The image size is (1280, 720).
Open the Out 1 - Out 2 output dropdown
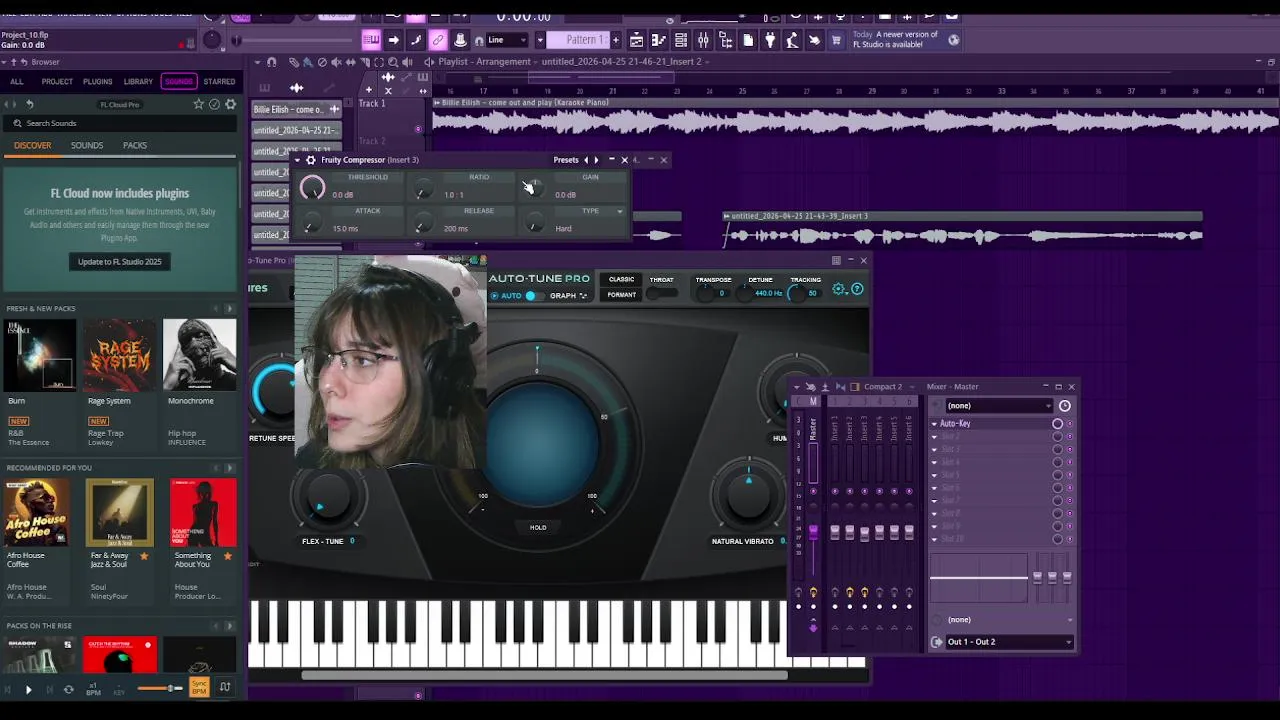(x=1010, y=642)
